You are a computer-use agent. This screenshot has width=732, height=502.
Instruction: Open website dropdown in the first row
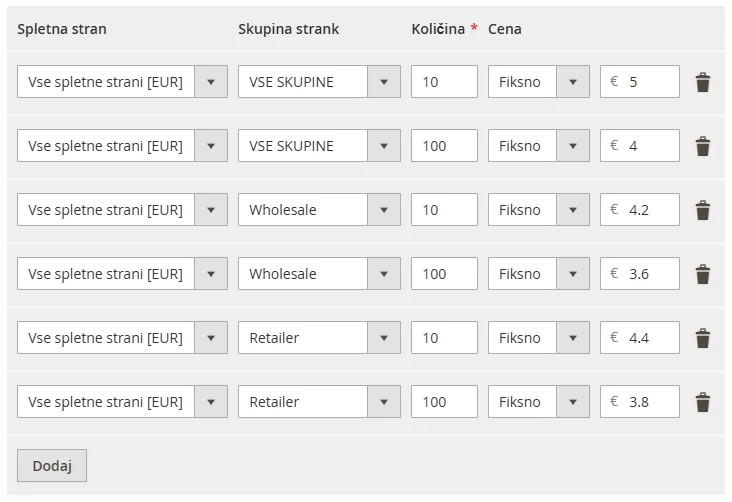tap(122, 82)
